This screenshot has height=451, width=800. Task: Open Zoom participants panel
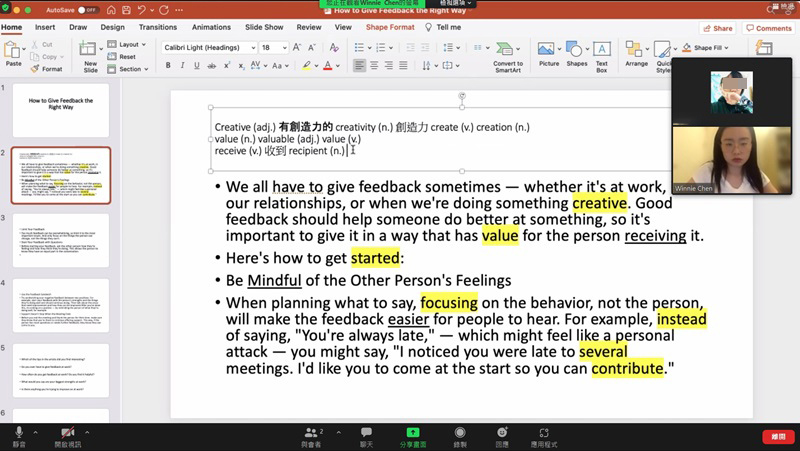coord(312,437)
